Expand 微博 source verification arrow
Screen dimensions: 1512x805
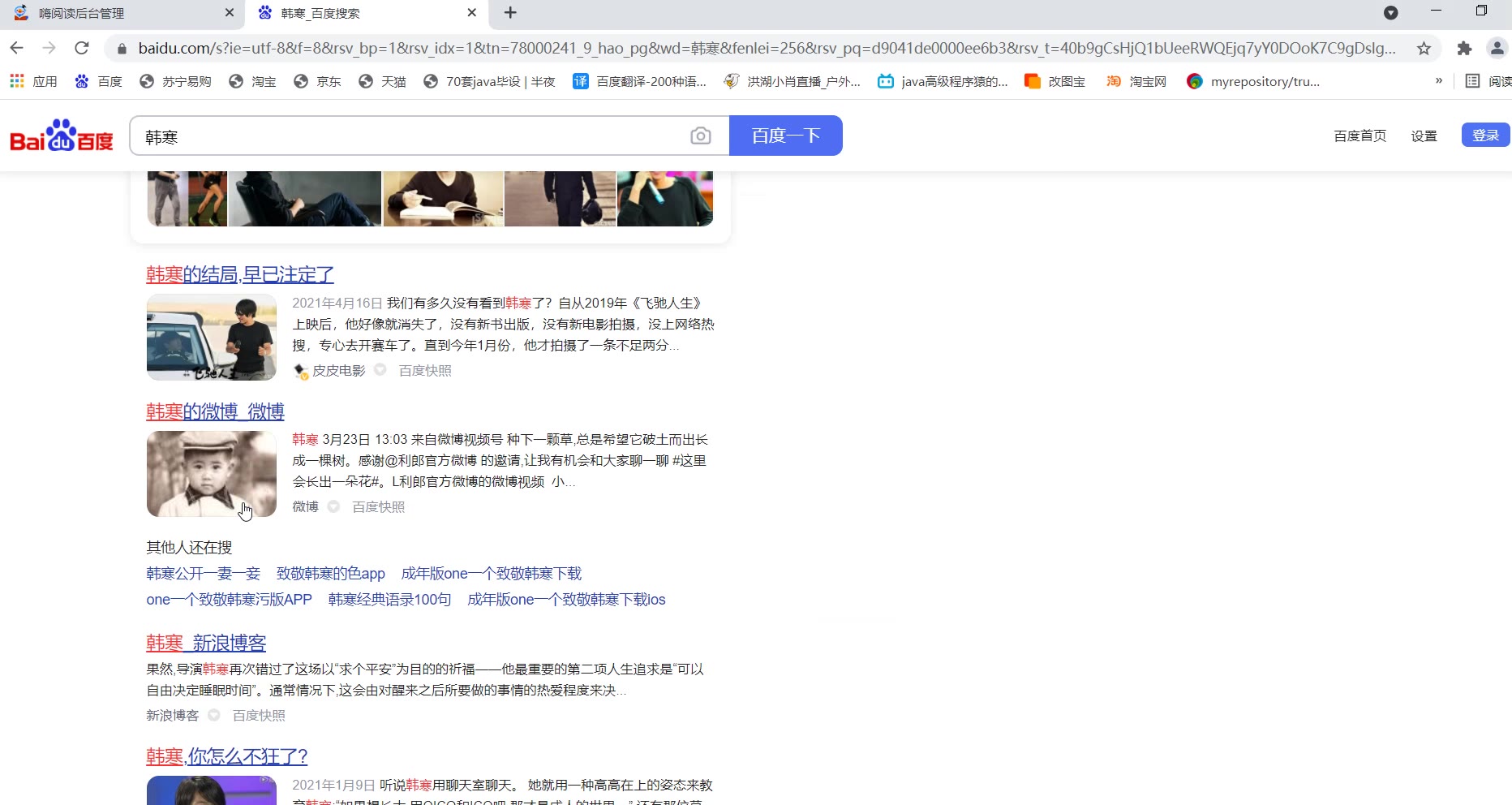333,506
